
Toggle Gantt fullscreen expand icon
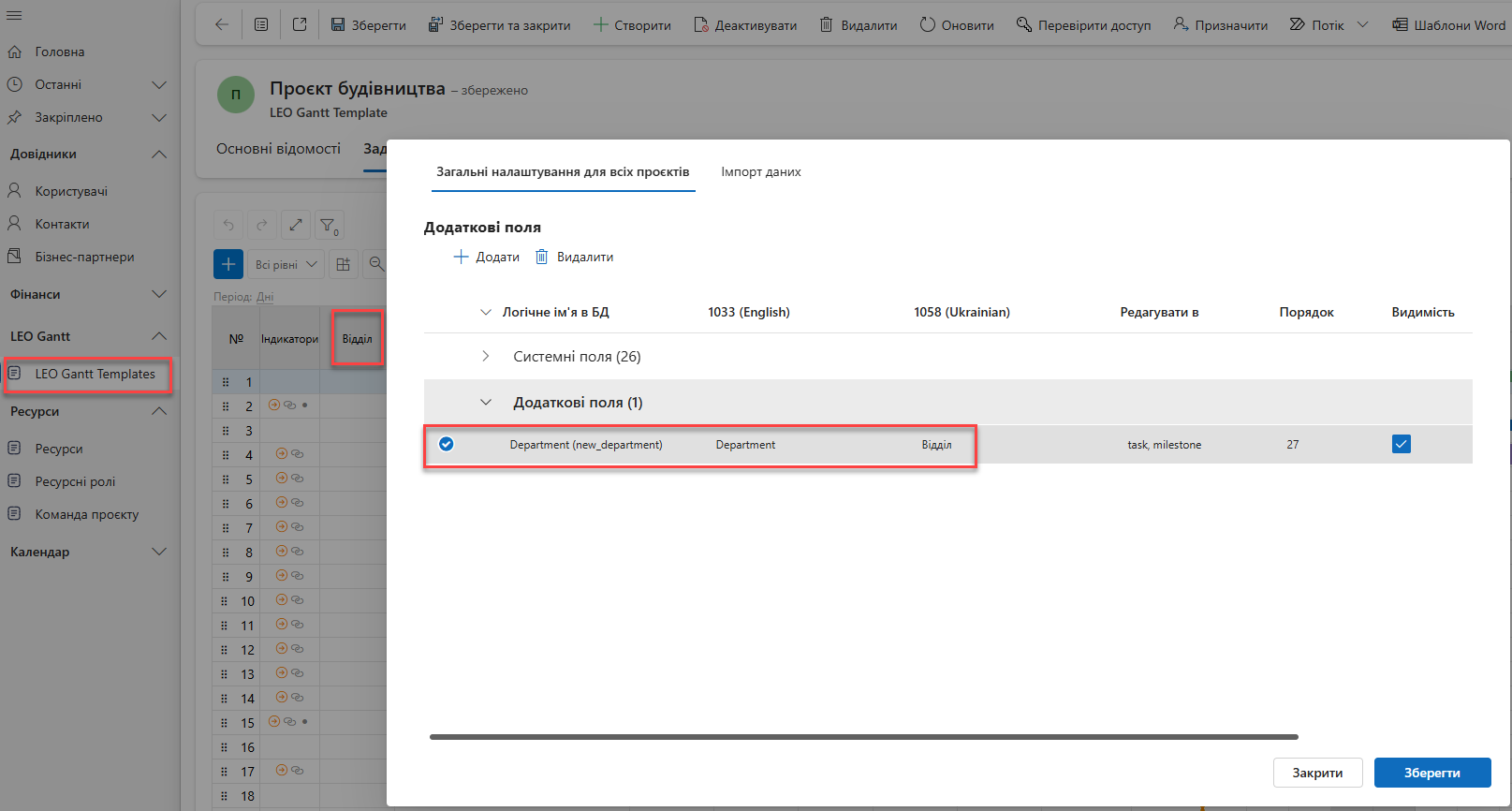296,225
